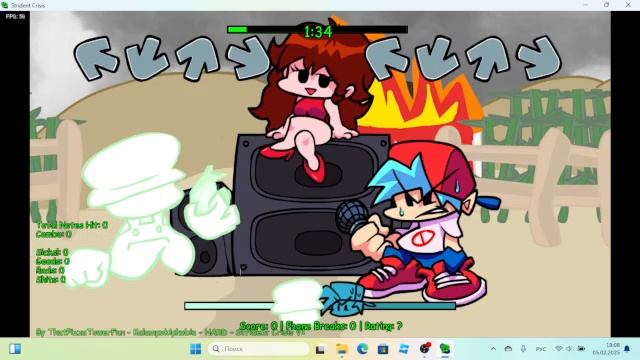This screenshot has width=640, height=360.
Task: Click the Boyfriend icon on health bar
Action: pos(343,300)
